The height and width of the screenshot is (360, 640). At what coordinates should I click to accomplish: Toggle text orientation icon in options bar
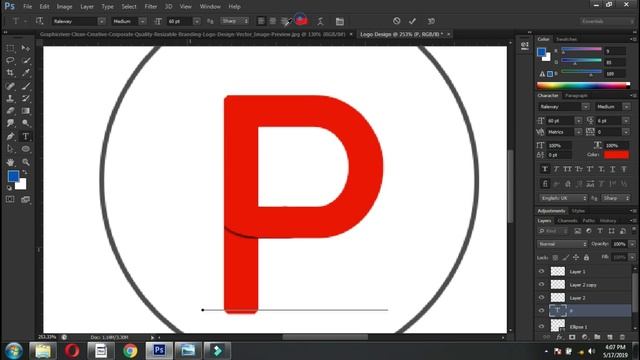coord(40,21)
